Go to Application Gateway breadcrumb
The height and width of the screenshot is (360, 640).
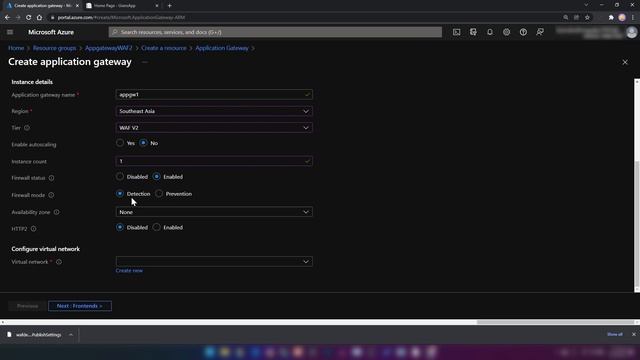click(x=222, y=48)
